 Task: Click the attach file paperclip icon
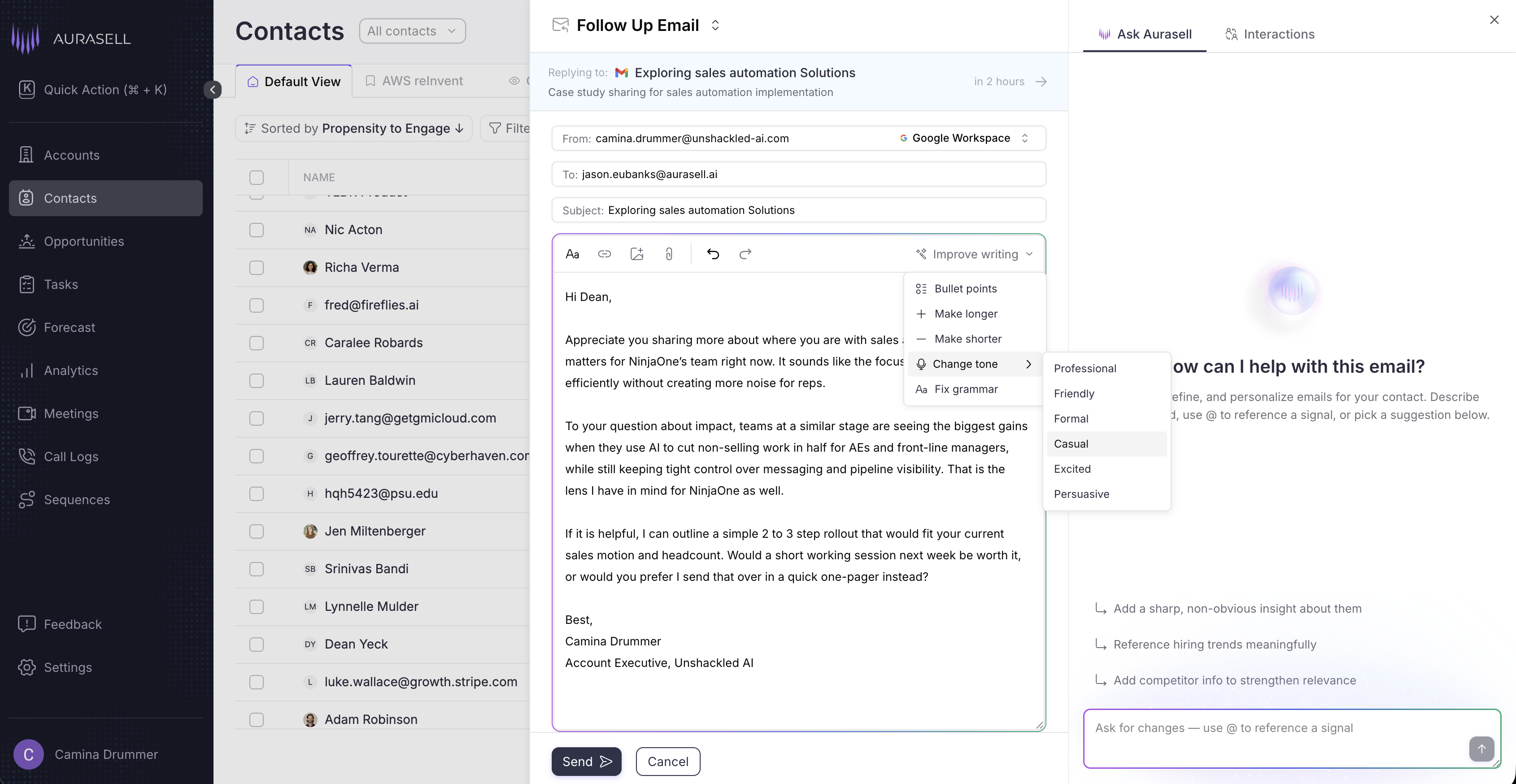[x=669, y=254]
